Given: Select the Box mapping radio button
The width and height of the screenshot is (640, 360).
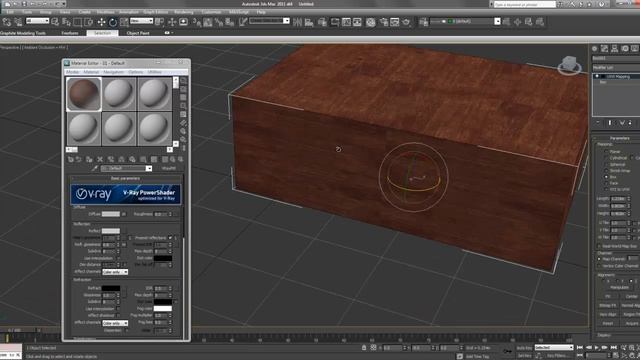Looking at the screenshot, I should point(606,177).
